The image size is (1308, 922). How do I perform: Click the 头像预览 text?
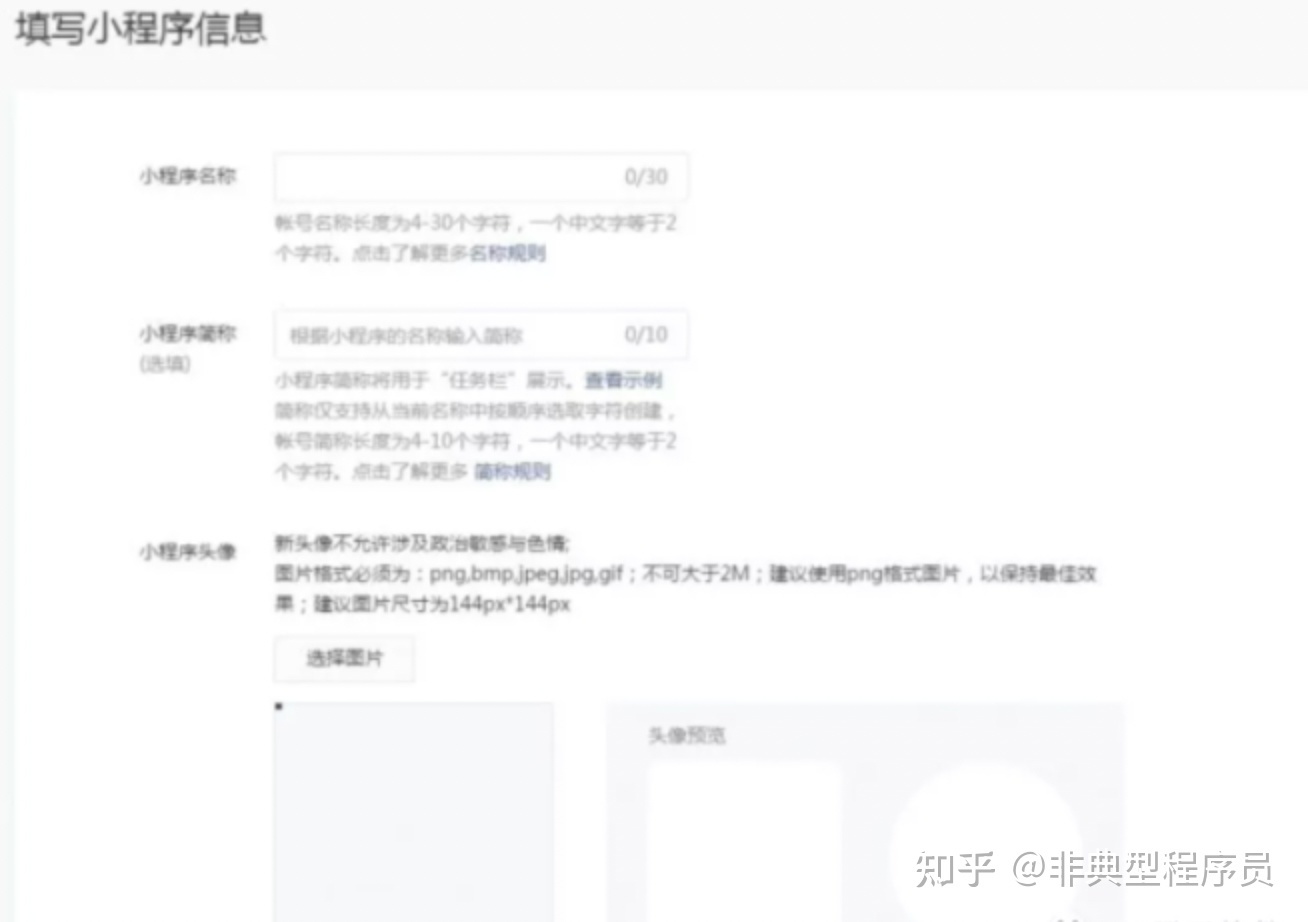click(687, 735)
